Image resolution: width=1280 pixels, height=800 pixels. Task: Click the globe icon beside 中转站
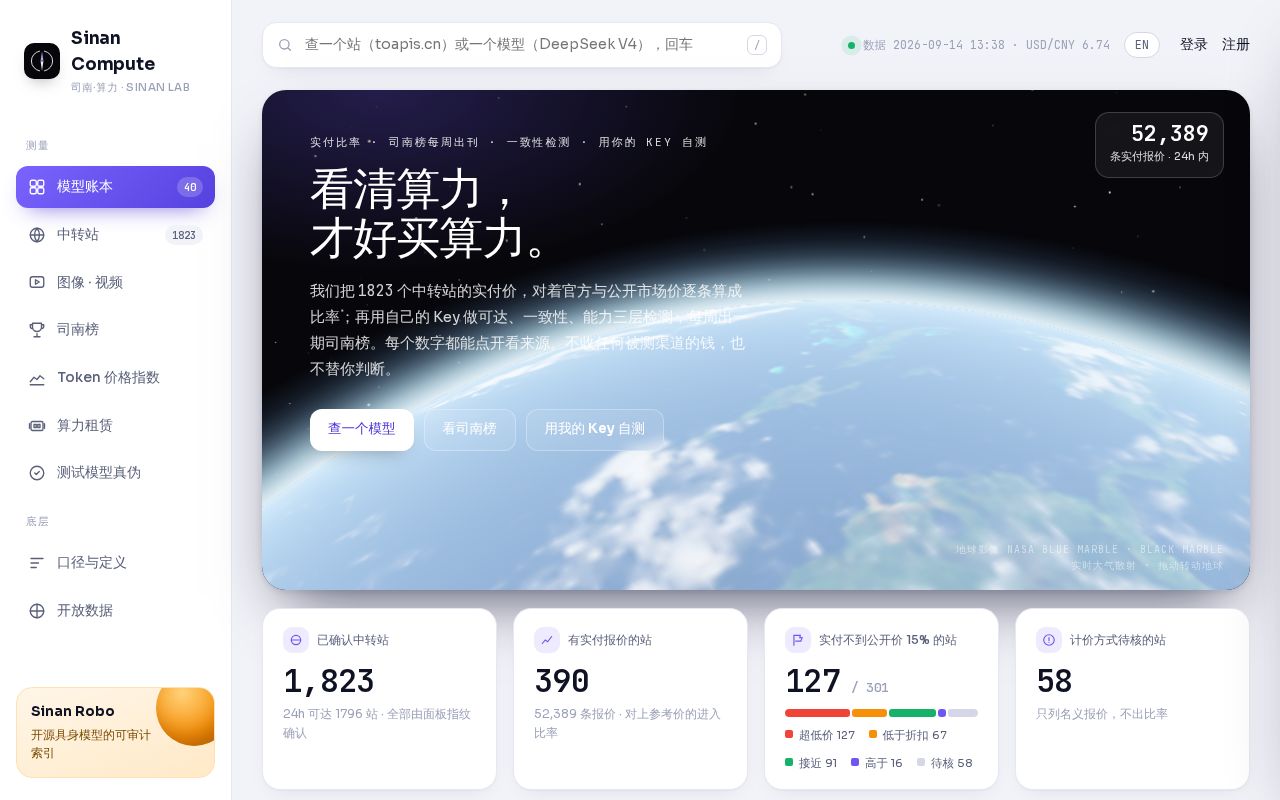coord(37,235)
